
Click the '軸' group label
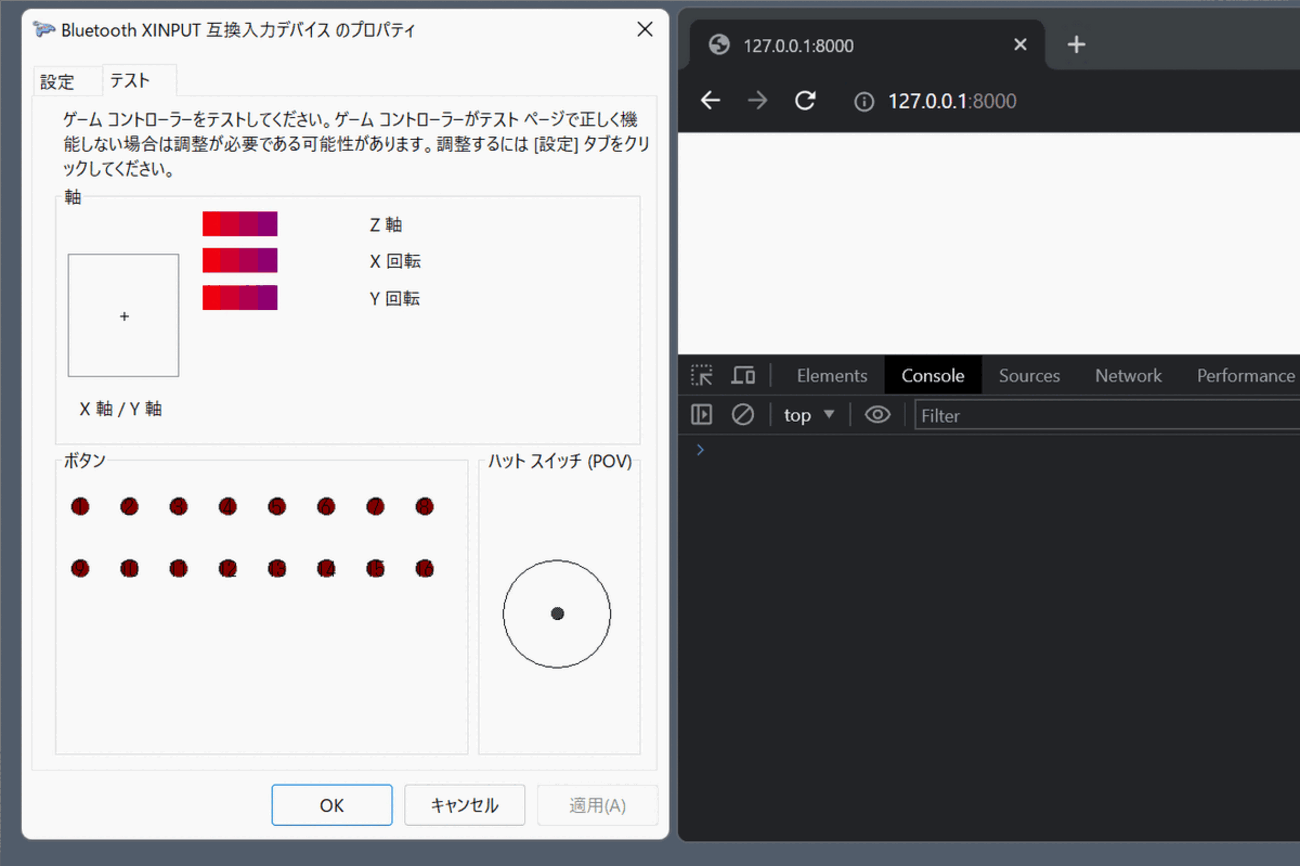[73, 197]
